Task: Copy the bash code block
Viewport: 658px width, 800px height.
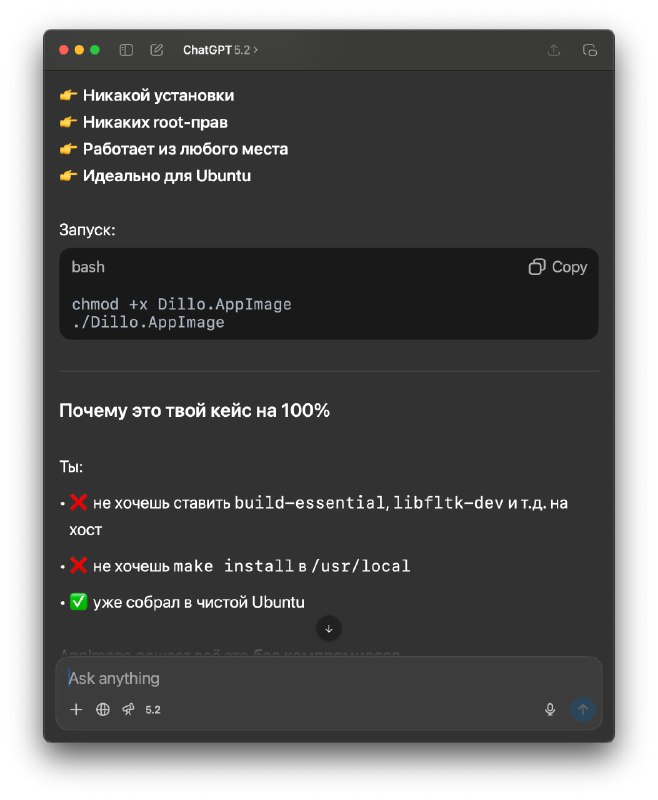Action: click(558, 267)
